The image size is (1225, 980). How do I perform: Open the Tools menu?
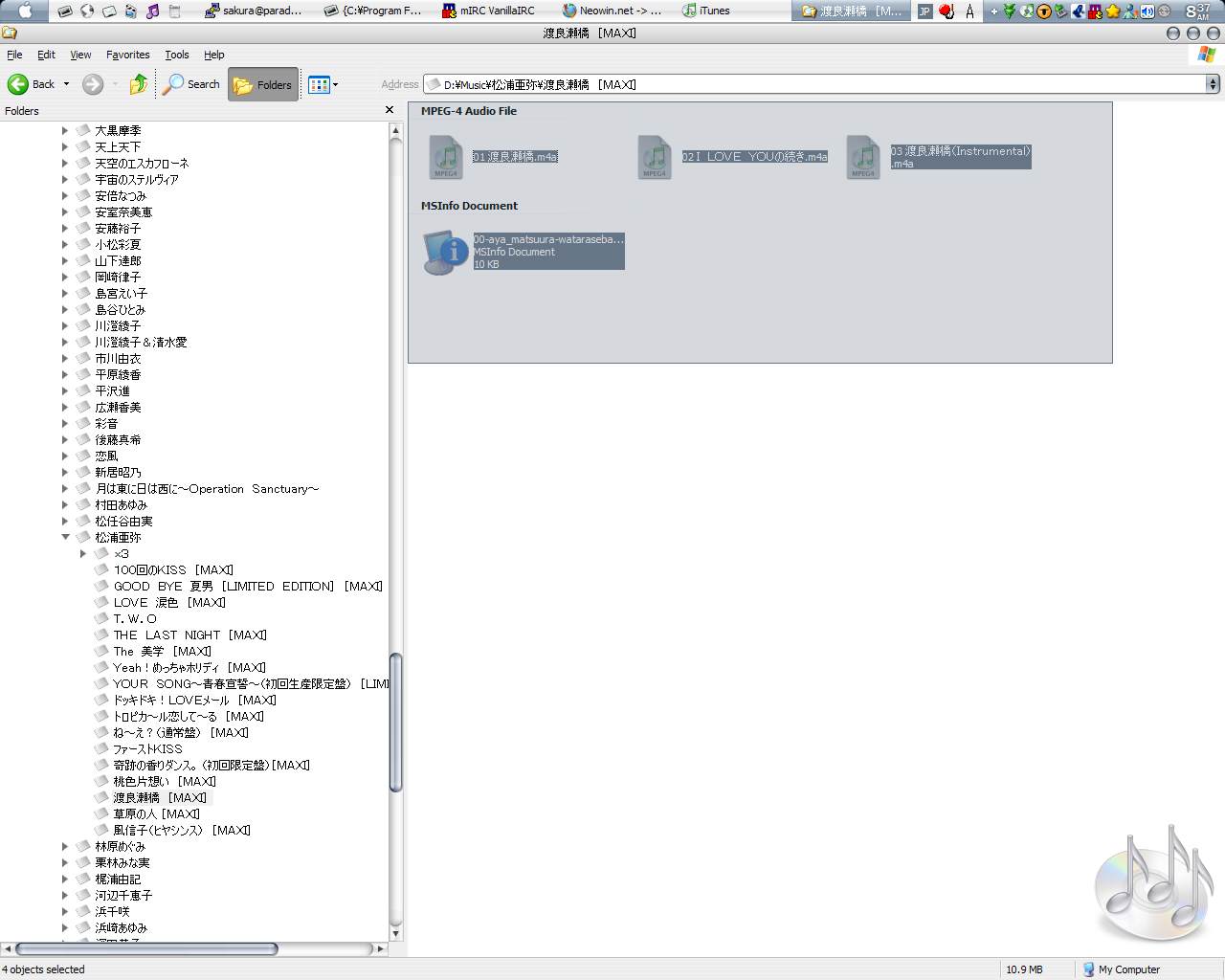(x=177, y=55)
